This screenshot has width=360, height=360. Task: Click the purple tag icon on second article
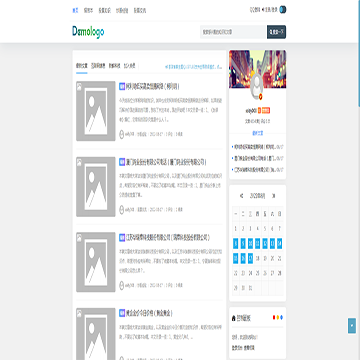tap(122, 162)
